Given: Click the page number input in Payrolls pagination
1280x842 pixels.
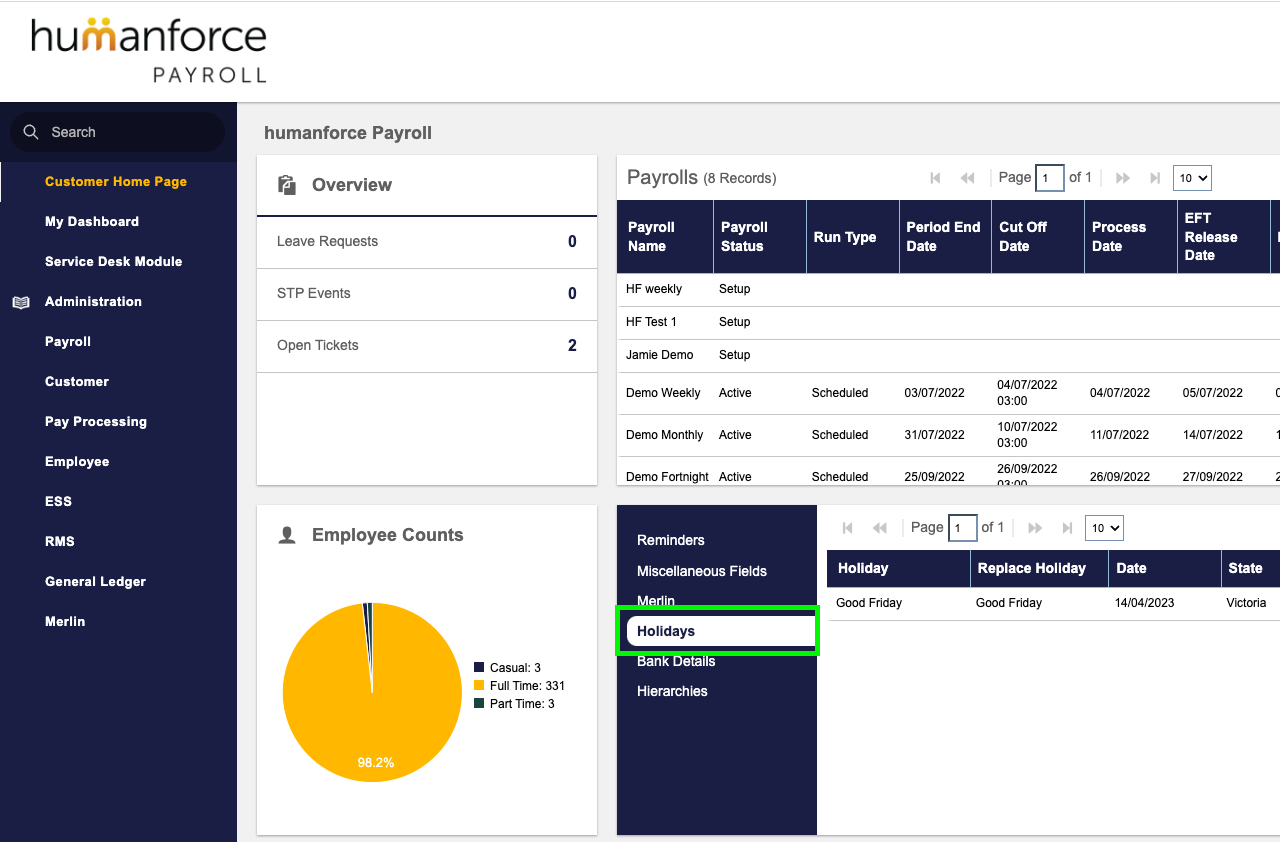Looking at the screenshot, I should point(1049,177).
